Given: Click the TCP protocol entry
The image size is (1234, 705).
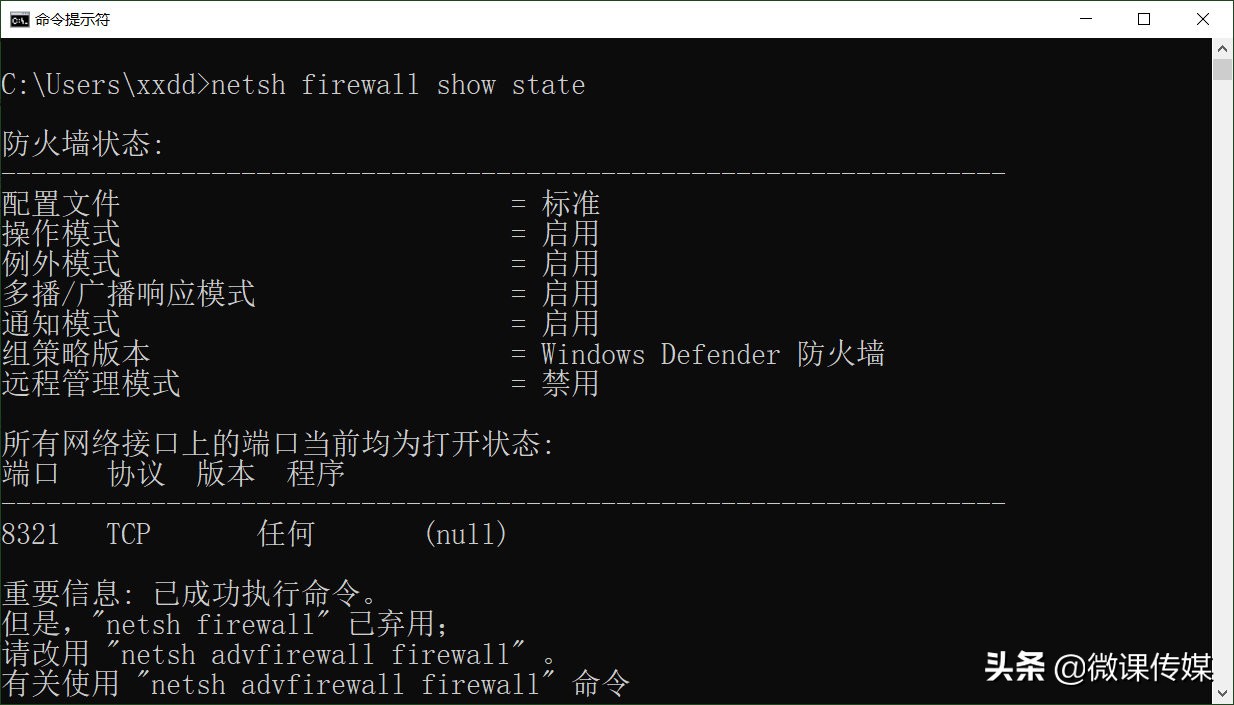Looking at the screenshot, I should click(x=128, y=535).
